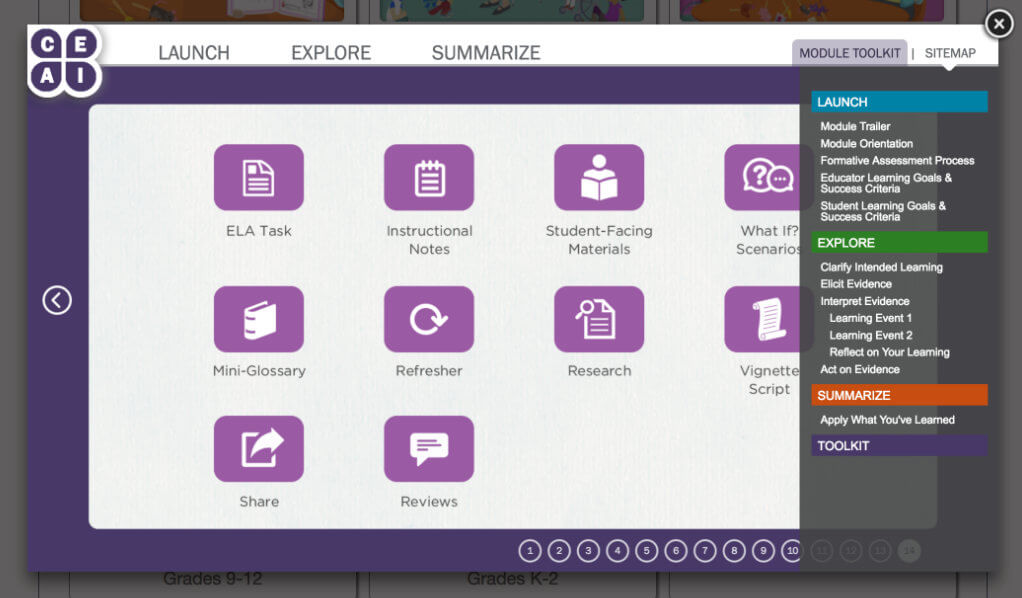Image resolution: width=1022 pixels, height=598 pixels.
Task: Select Learning Event 2 in sitemap
Action: point(871,335)
